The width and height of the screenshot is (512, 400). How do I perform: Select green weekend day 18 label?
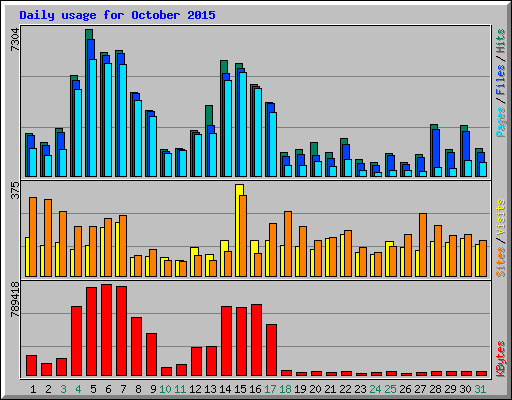(285, 389)
